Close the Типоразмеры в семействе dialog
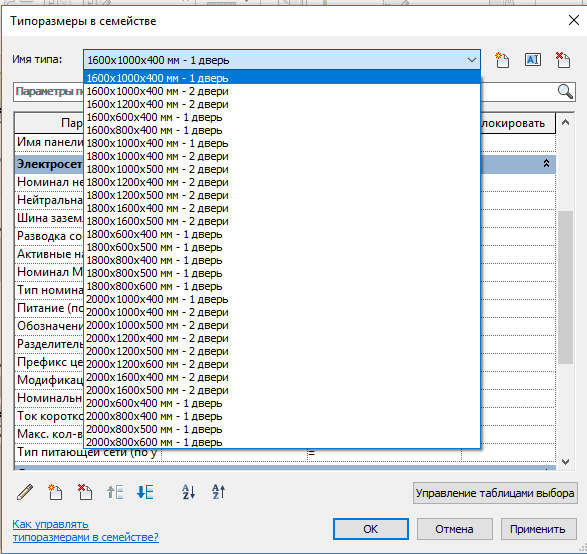 pos(574,20)
